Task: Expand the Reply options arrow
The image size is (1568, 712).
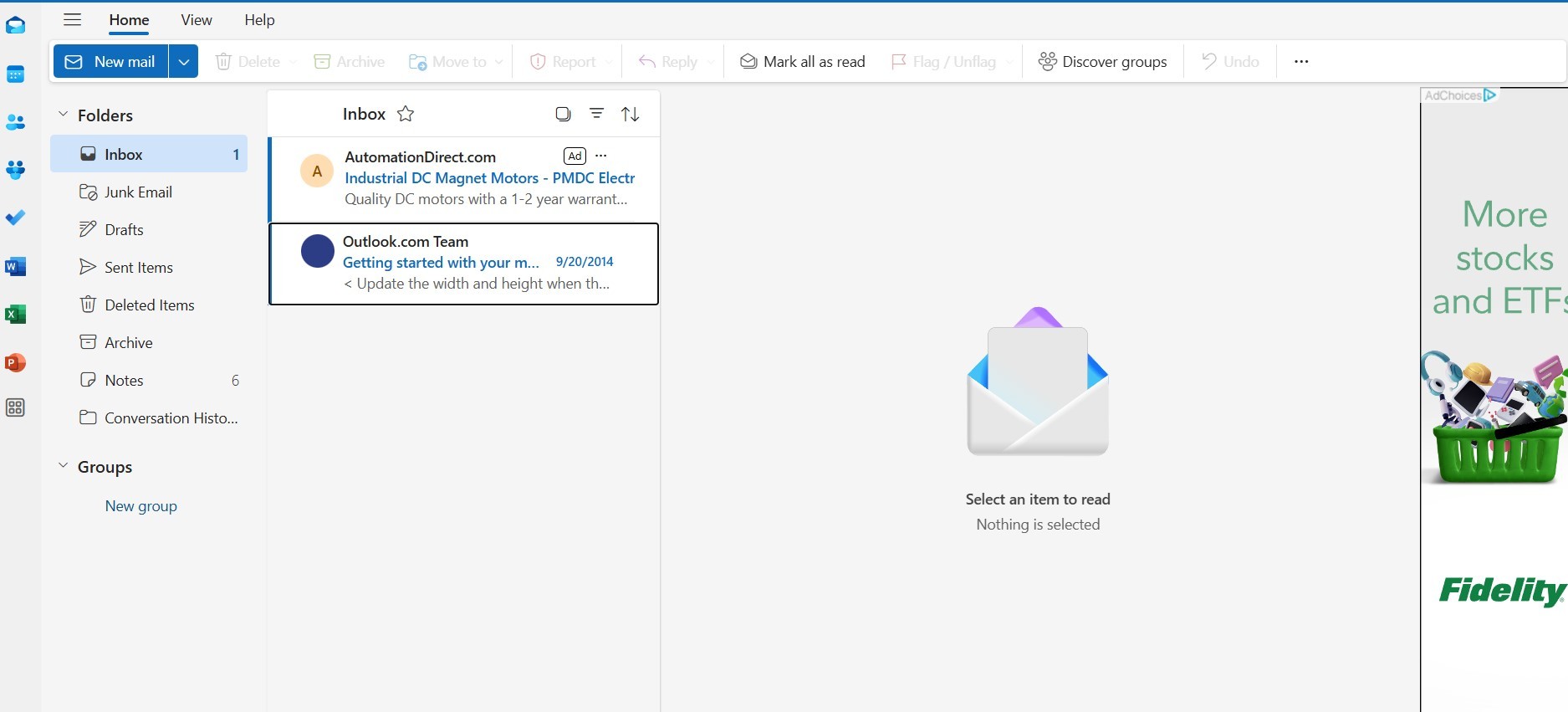Action: [x=711, y=62]
